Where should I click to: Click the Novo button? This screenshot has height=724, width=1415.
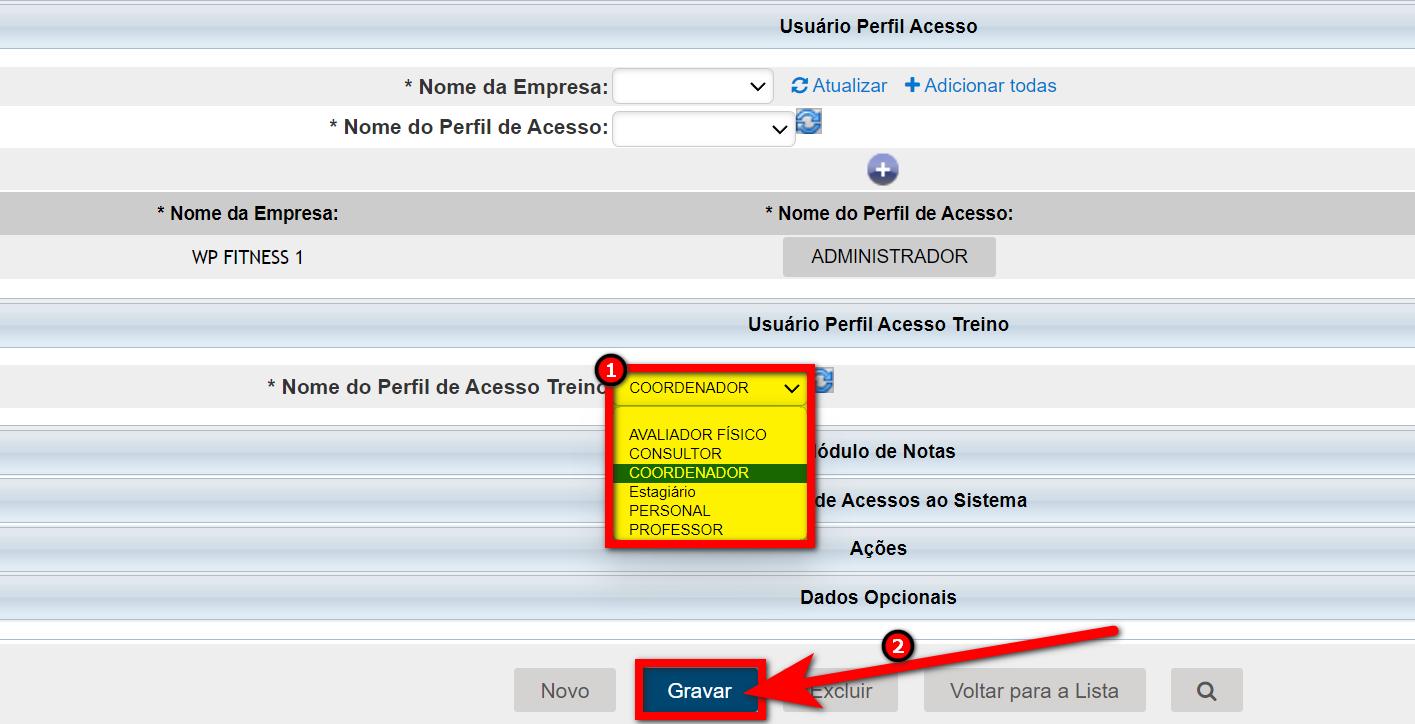coord(564,690)
